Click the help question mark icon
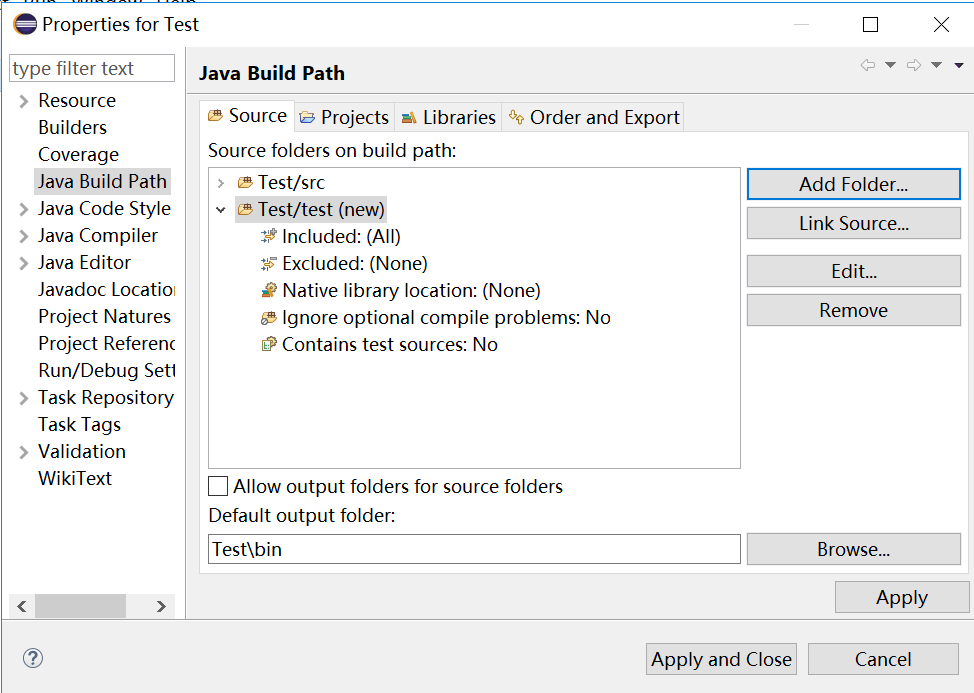 click(33, 658)
